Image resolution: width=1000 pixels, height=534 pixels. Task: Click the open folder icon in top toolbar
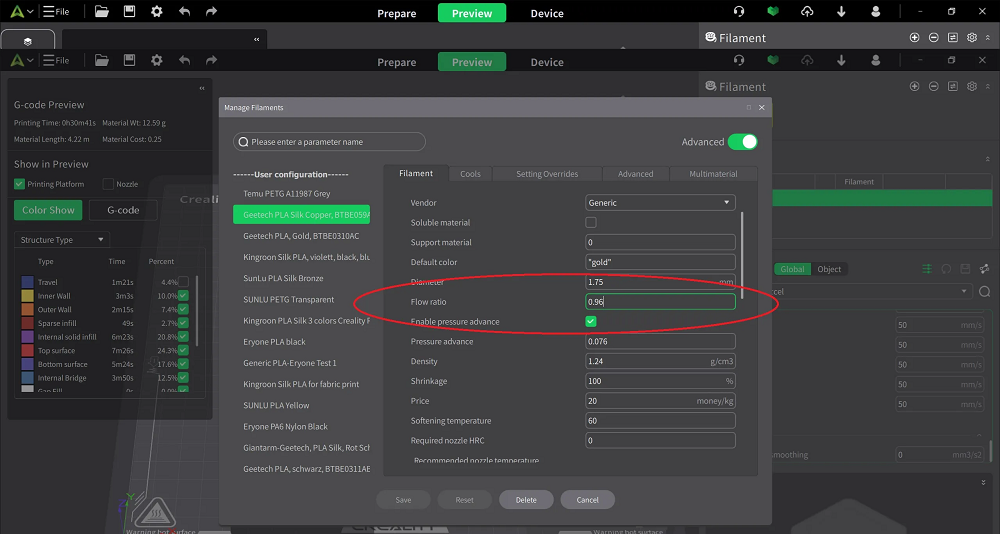(x=101, y=12)
